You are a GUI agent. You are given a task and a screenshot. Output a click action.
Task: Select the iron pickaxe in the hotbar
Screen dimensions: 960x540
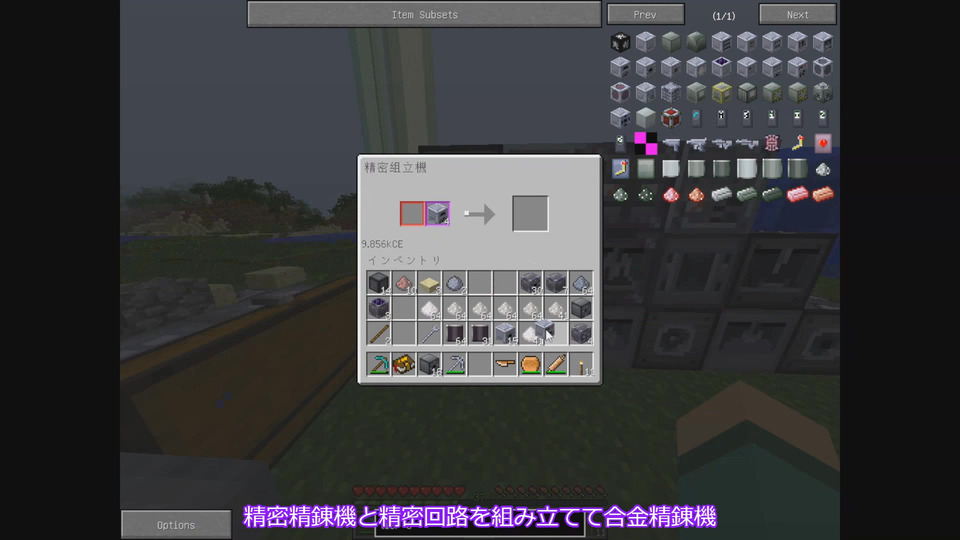click(x=455, y=364)
